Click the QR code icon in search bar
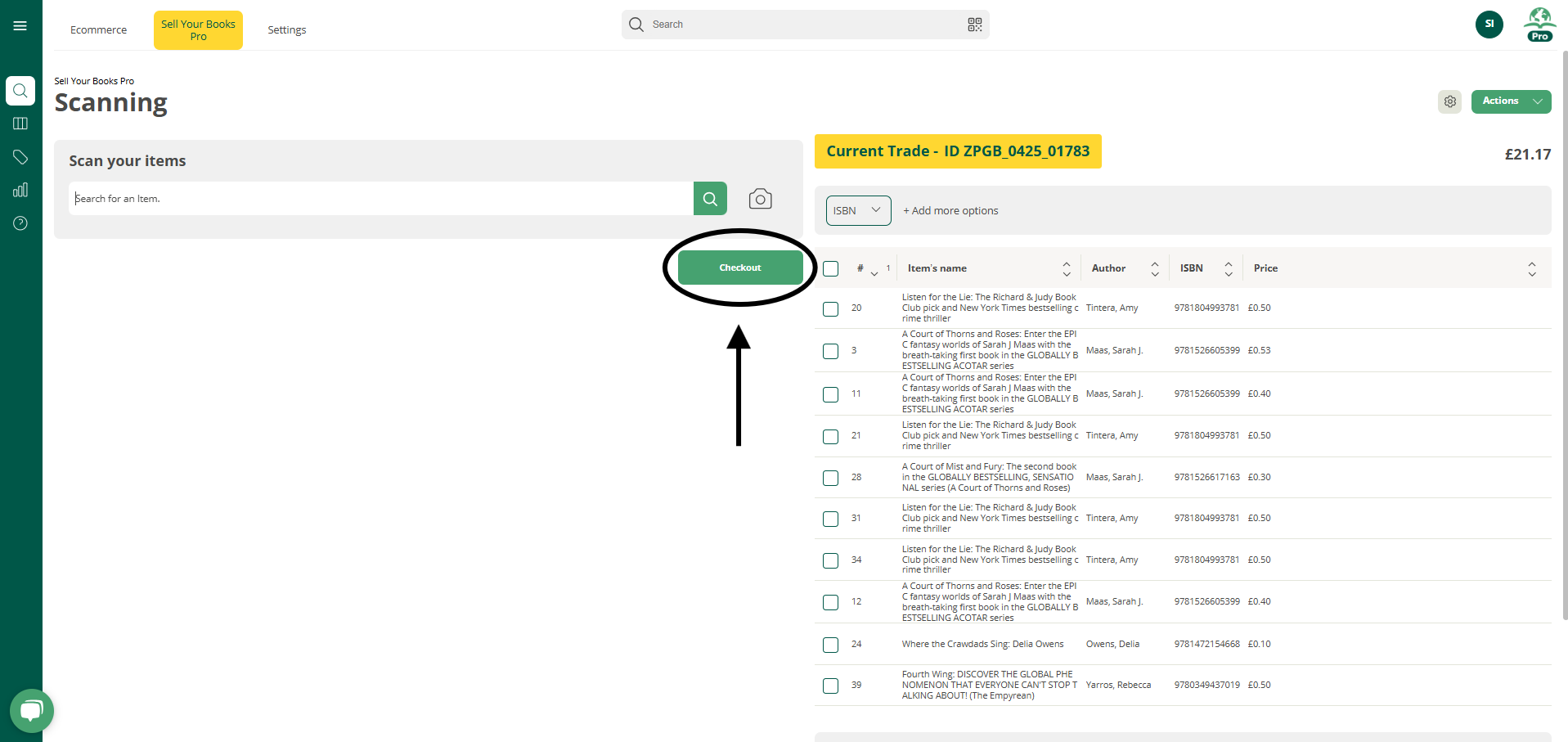 pos(974,25)
